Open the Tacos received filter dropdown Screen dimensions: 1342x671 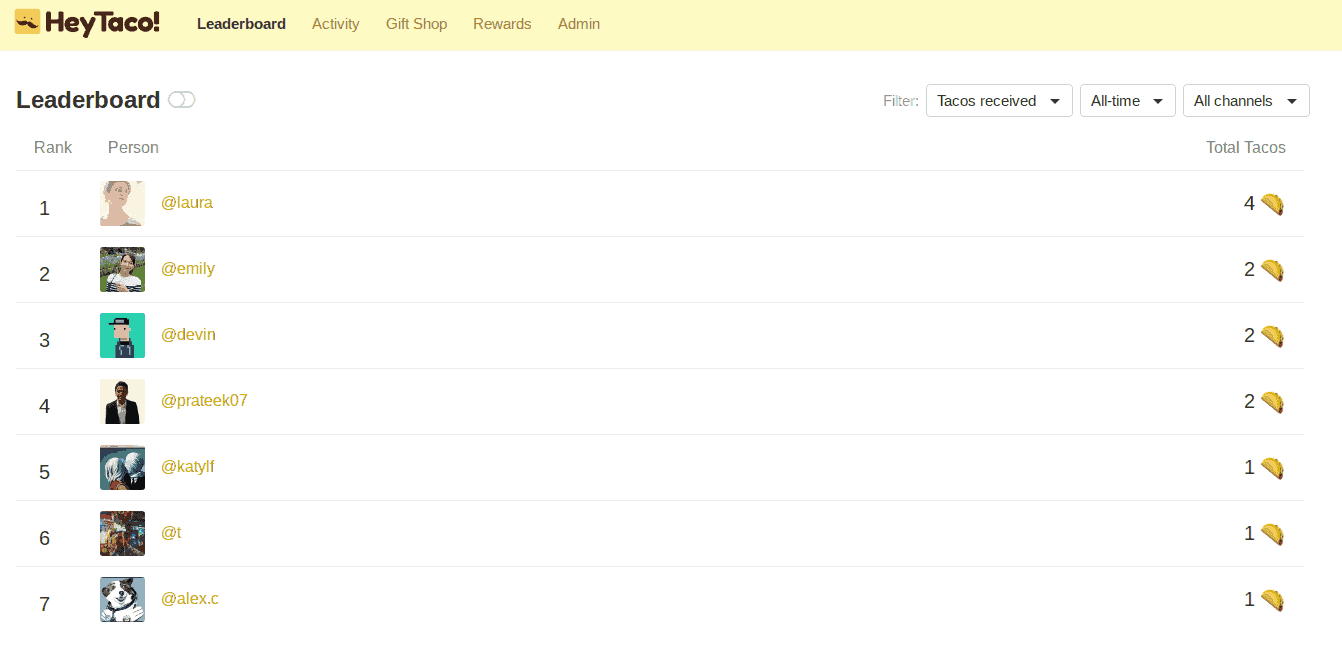pyautogui.click(x=999, y=101)
